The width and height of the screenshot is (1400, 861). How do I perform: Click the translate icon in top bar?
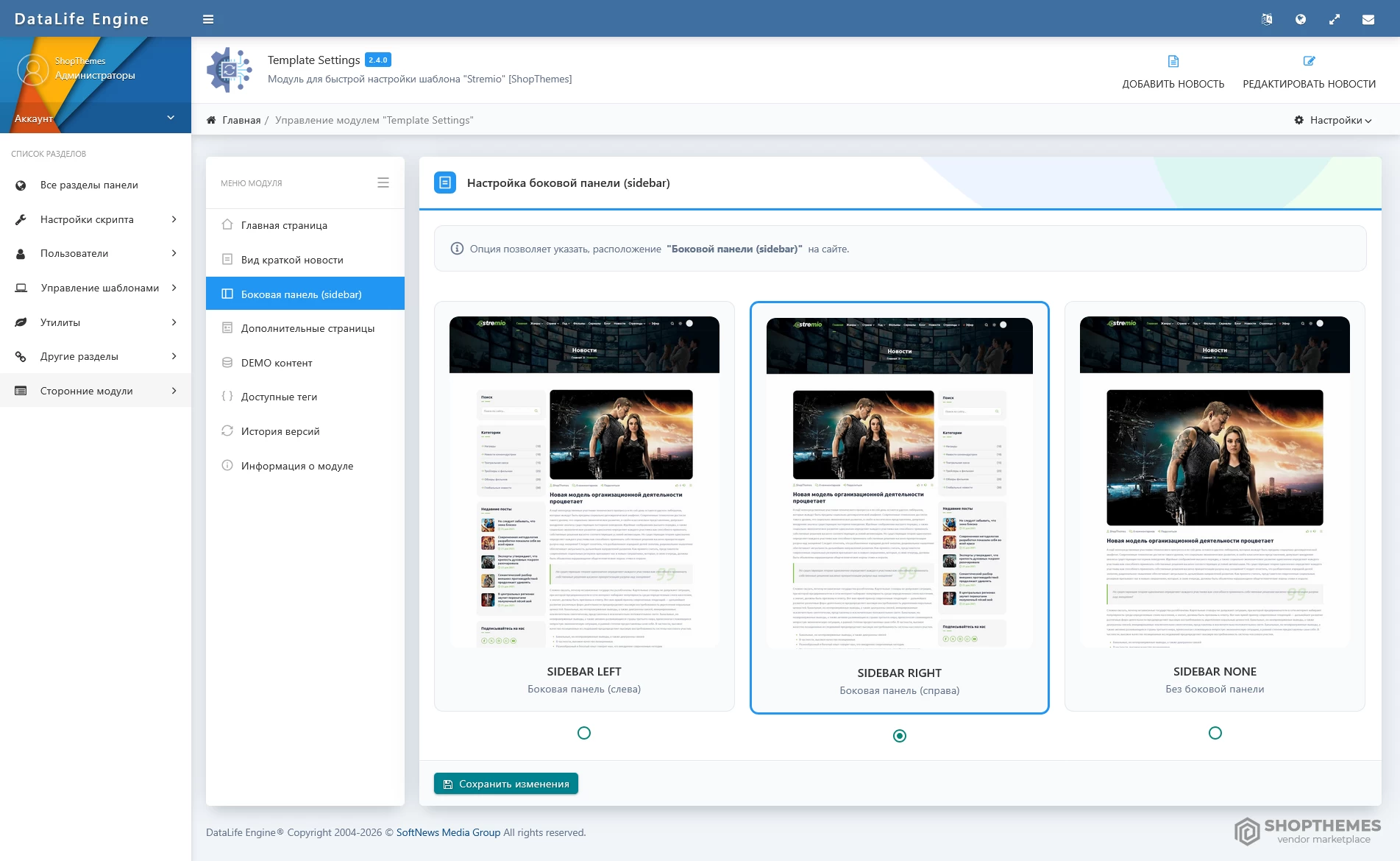tap(1267, 19)
